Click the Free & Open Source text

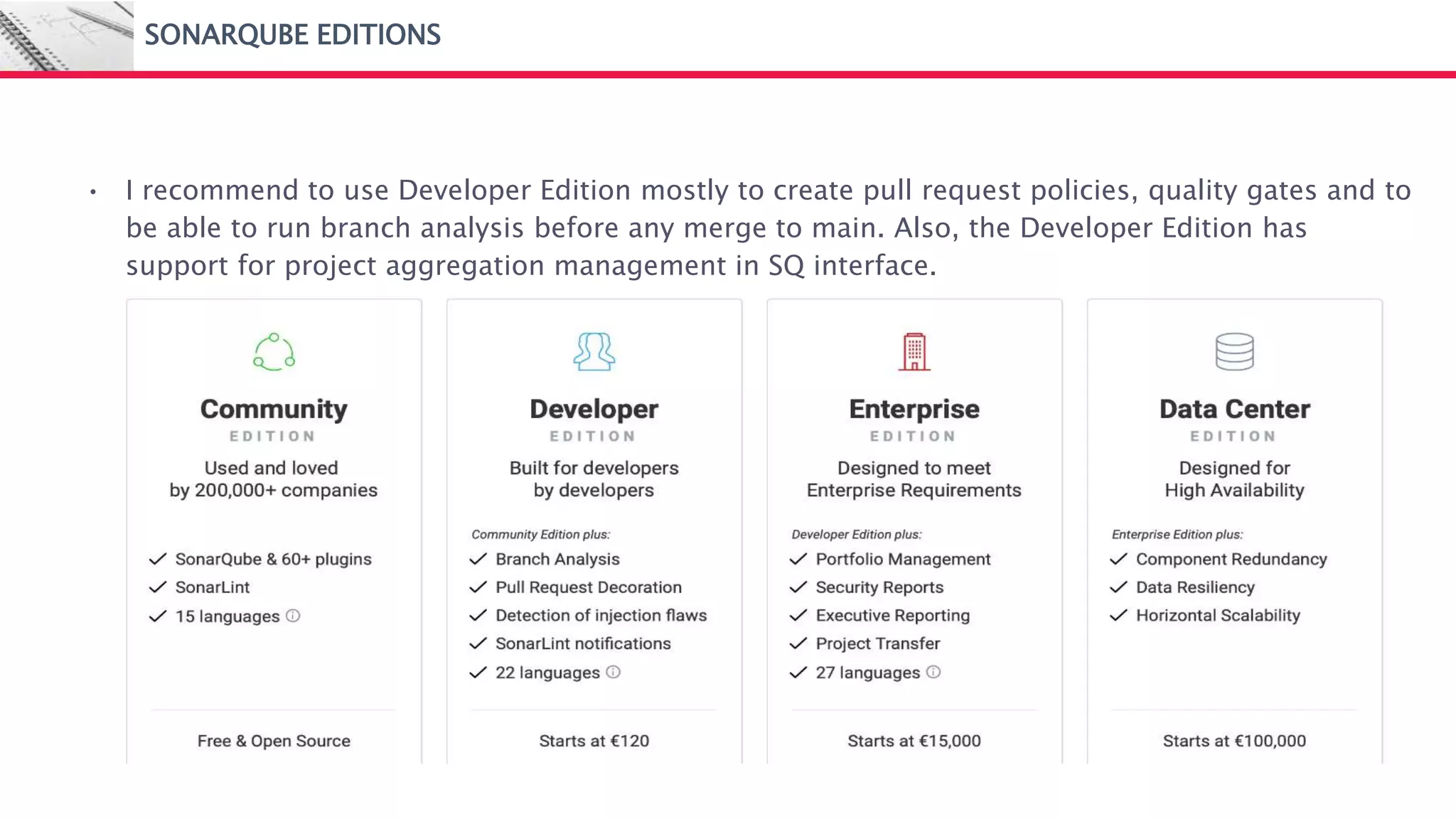[x=274, y=741]
